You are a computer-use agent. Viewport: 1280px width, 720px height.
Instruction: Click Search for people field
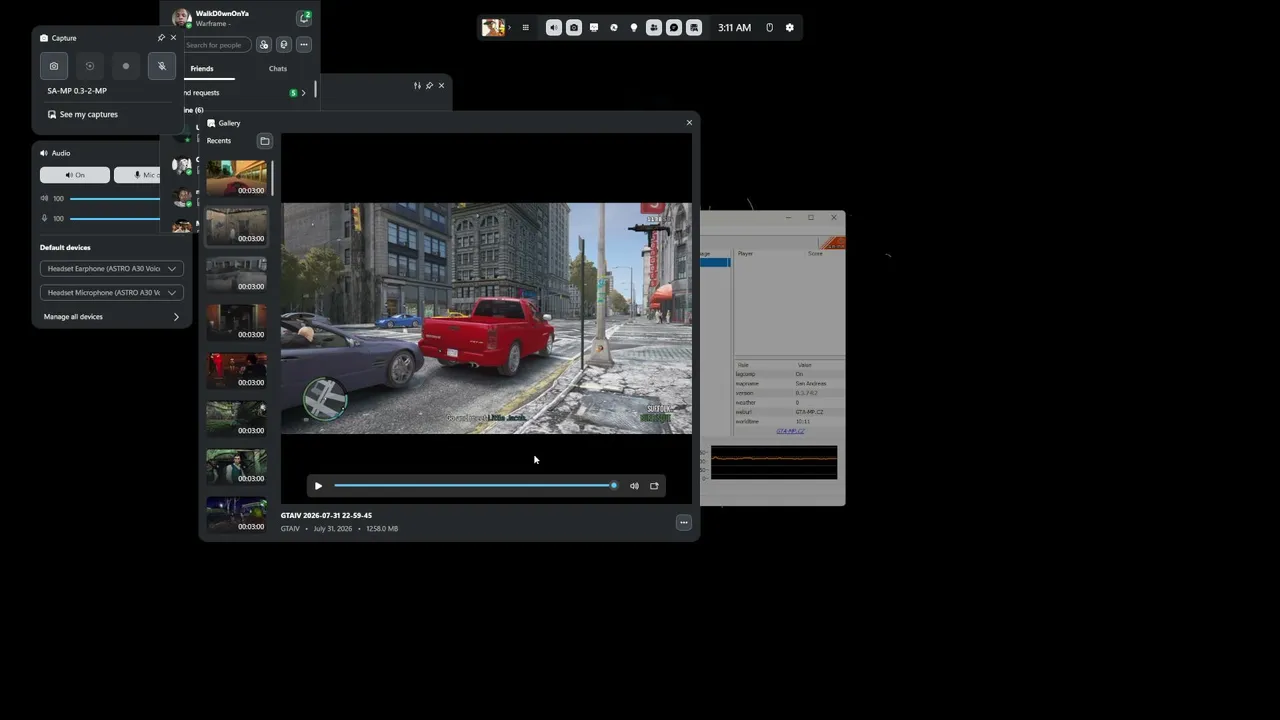click(216, 45)
